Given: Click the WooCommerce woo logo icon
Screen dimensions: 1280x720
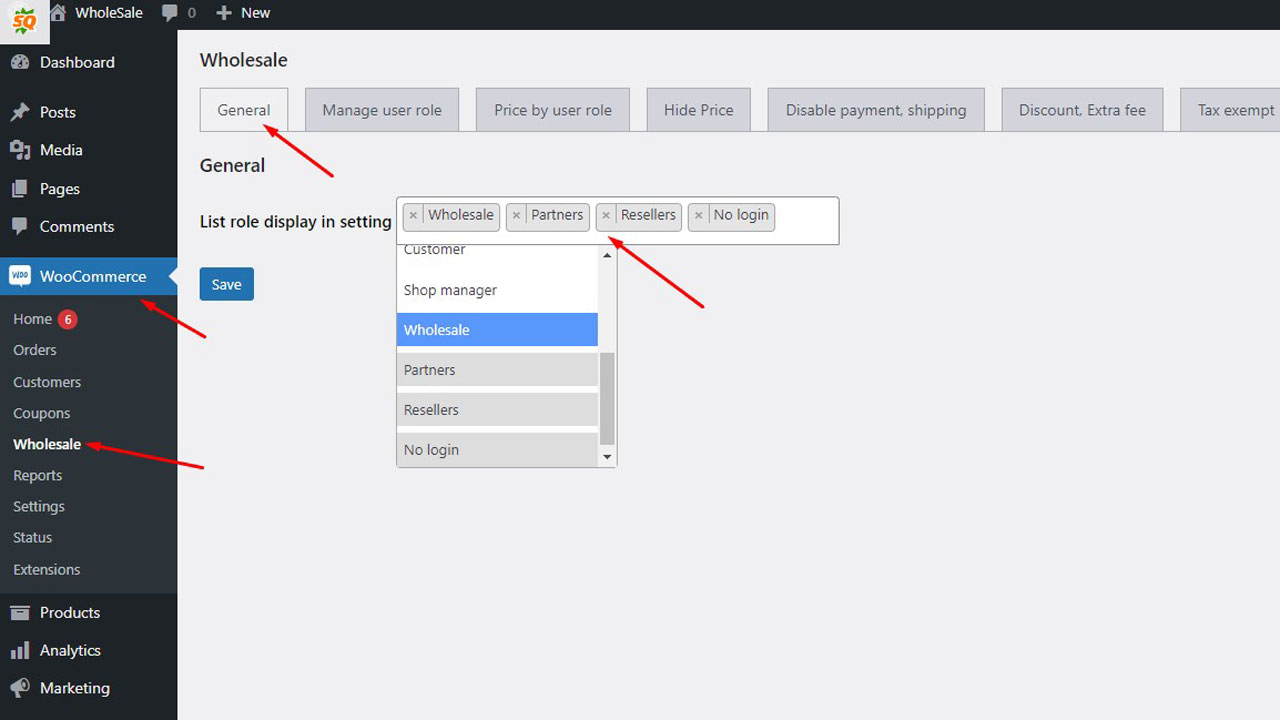Looking at the screenshot, I should [x=20, y=276].
